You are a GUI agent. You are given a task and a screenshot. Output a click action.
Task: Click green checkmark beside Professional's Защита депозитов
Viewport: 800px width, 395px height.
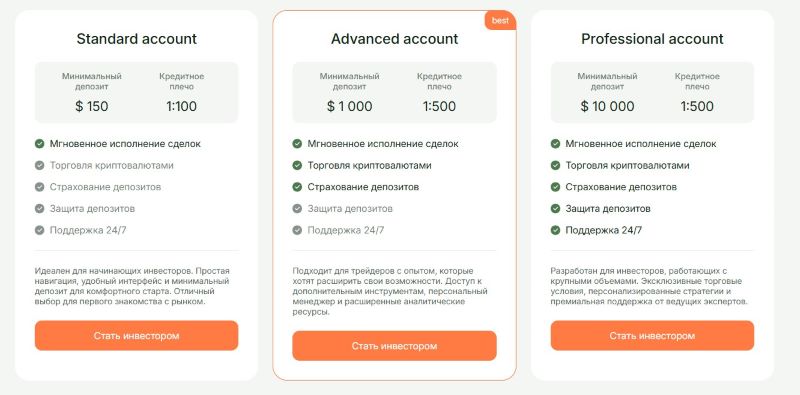point(556,209)
